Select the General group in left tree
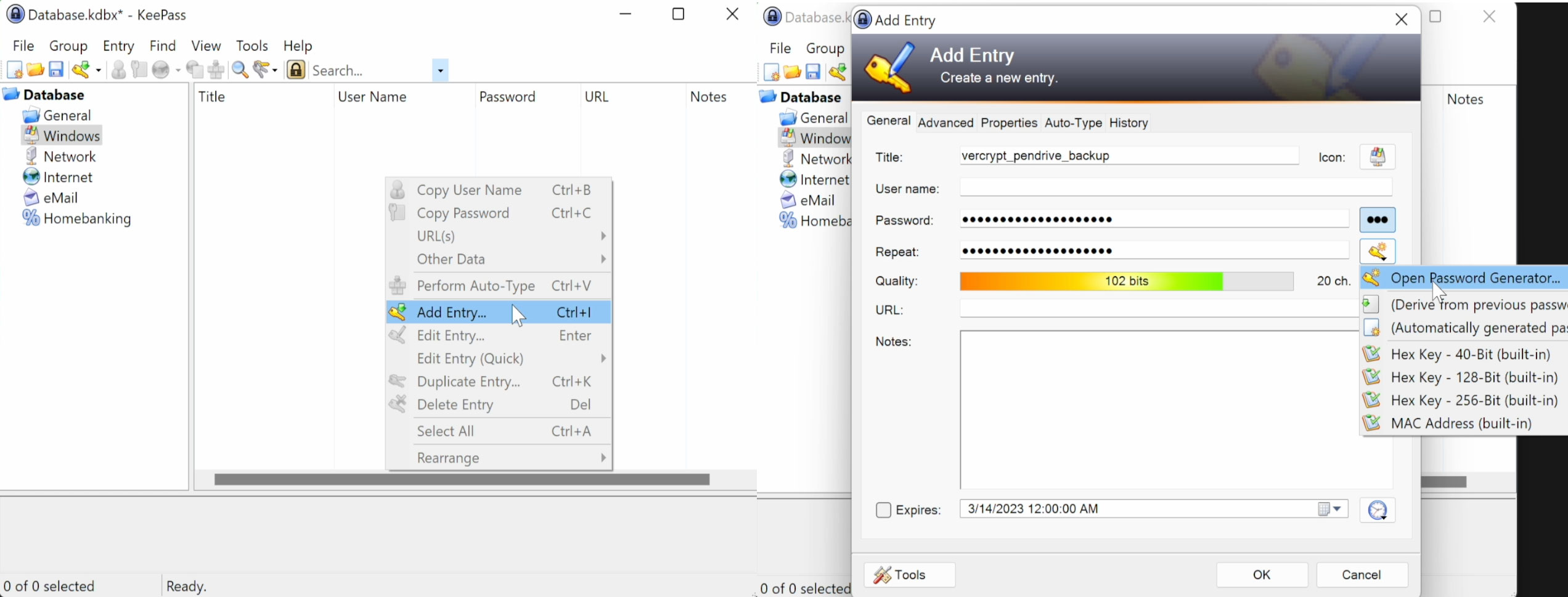The image size is (1568, 597). click(57, 115)
